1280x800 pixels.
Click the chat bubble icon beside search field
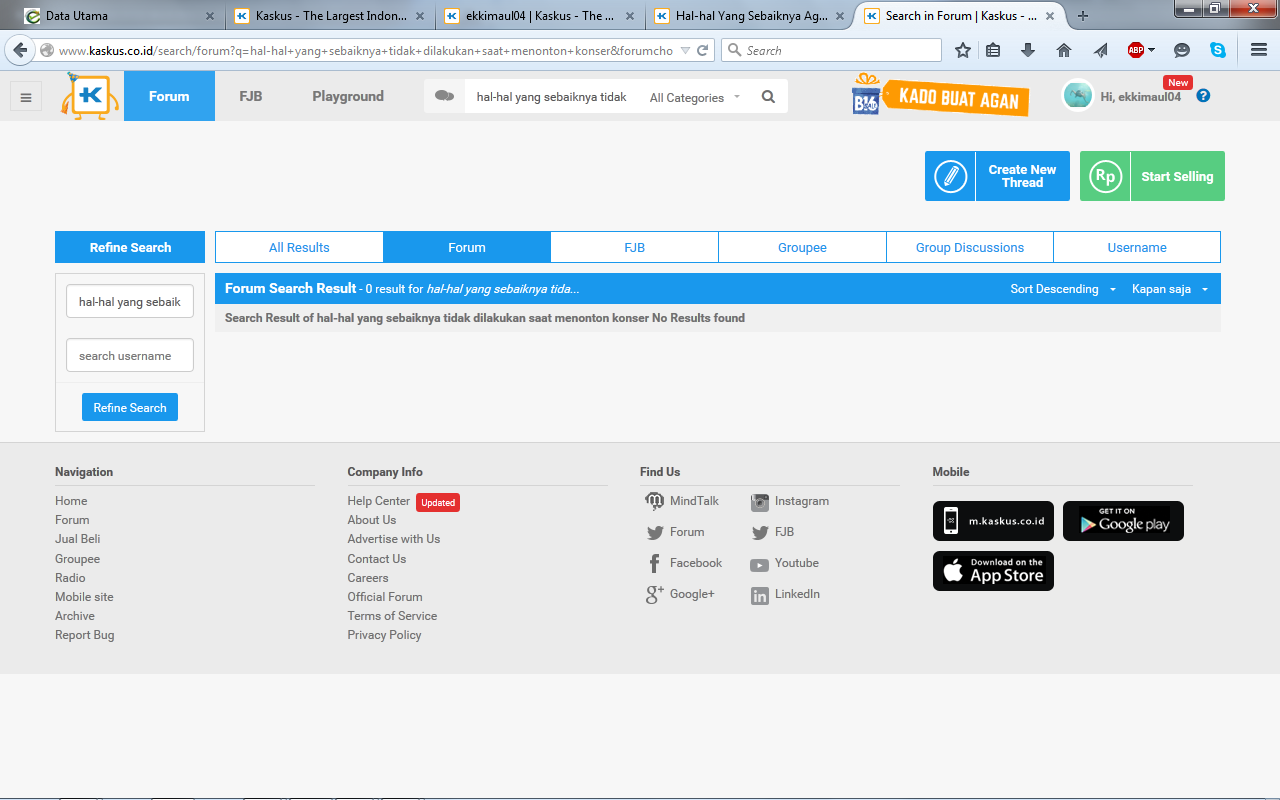pyautogui.click(x=445, y=96)
